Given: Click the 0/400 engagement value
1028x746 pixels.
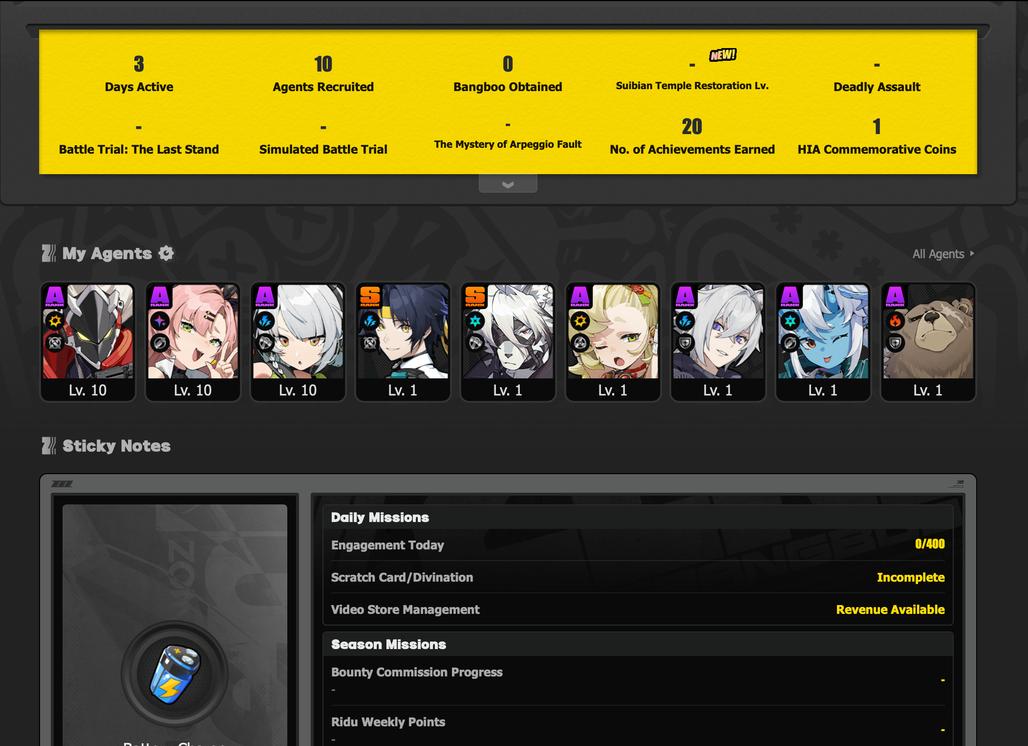Looking at the screenshot, I should (930, 543).
